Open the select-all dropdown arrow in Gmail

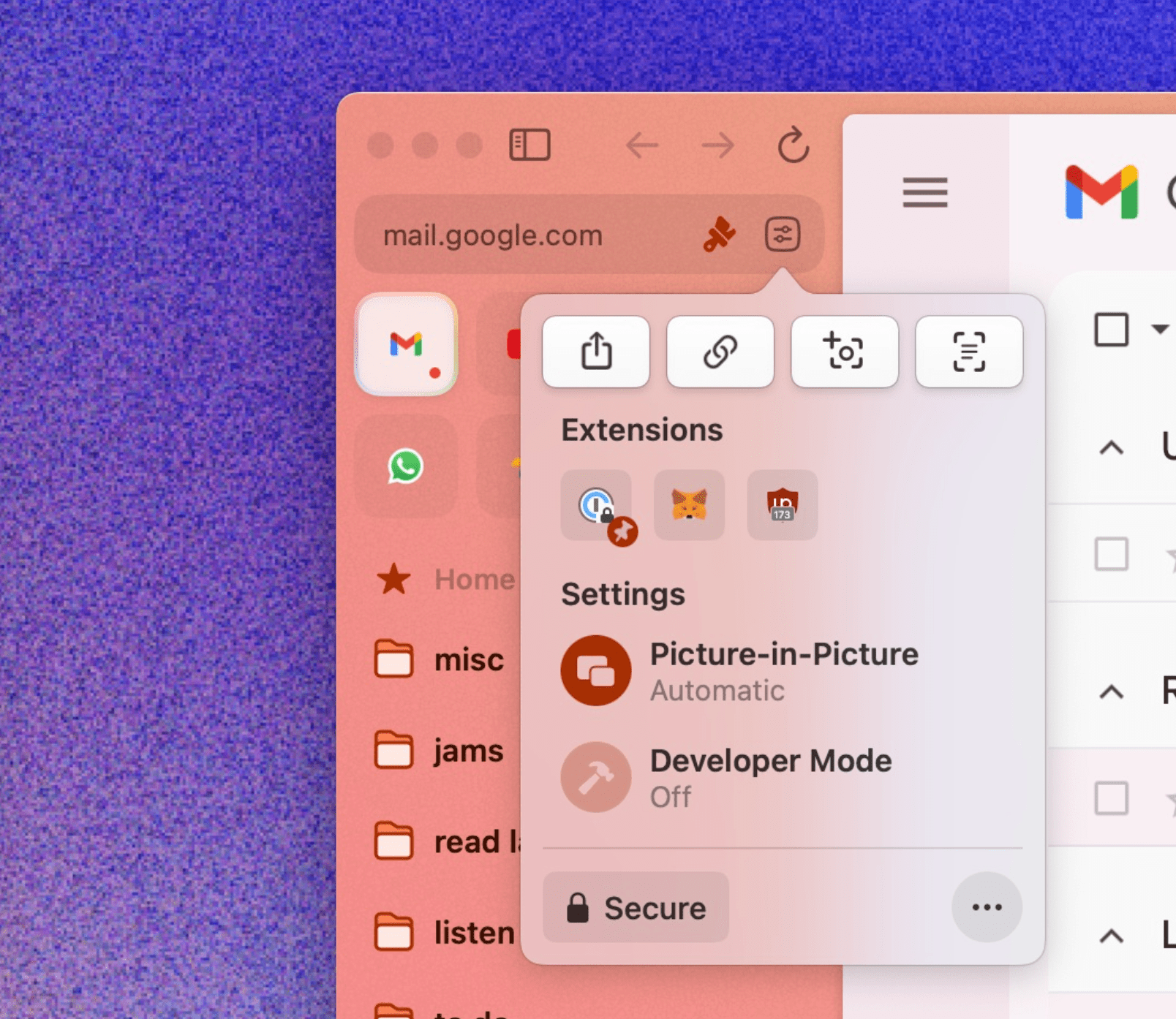[1159, 330]
